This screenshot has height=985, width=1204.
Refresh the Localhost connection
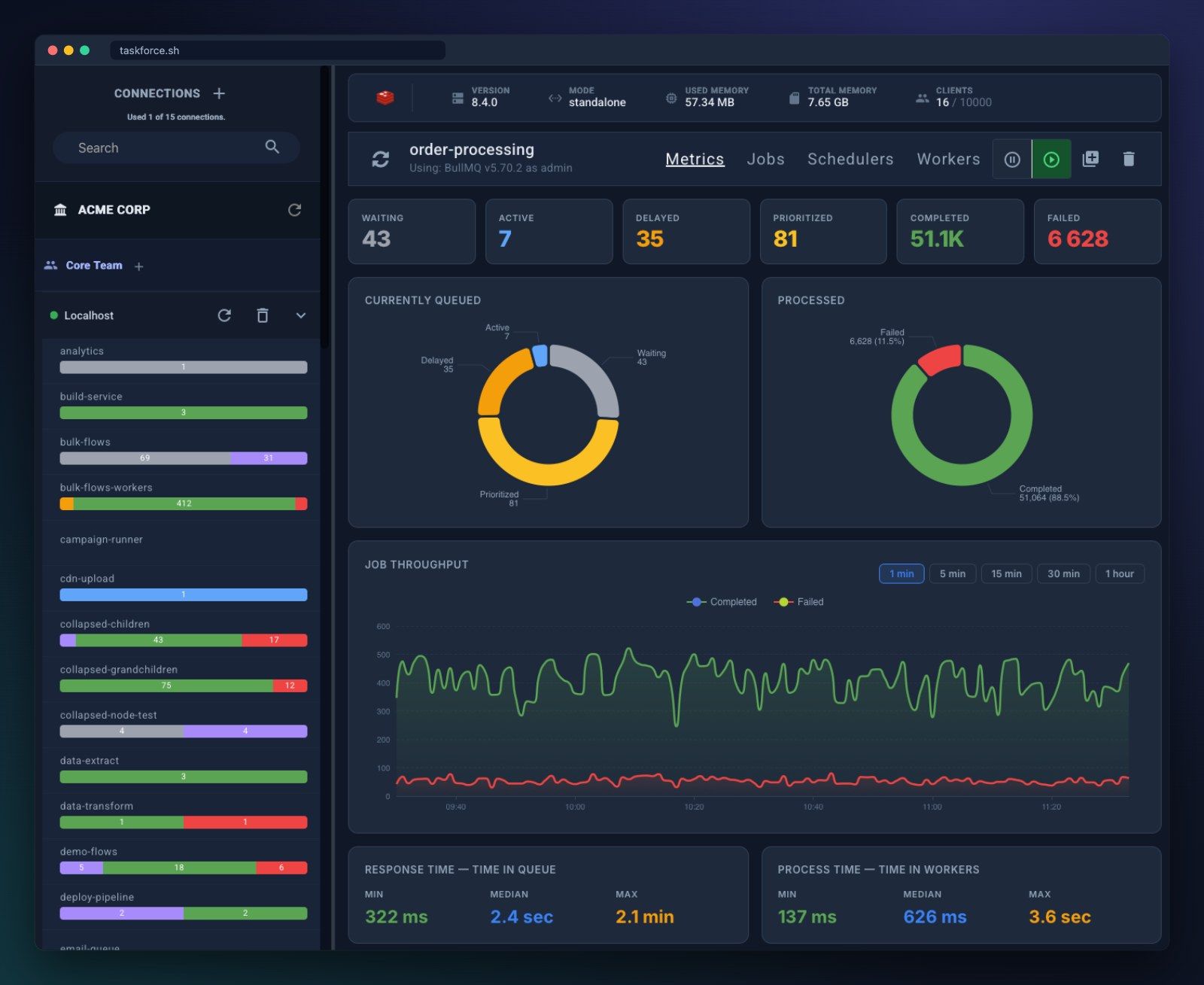[224, 315]
